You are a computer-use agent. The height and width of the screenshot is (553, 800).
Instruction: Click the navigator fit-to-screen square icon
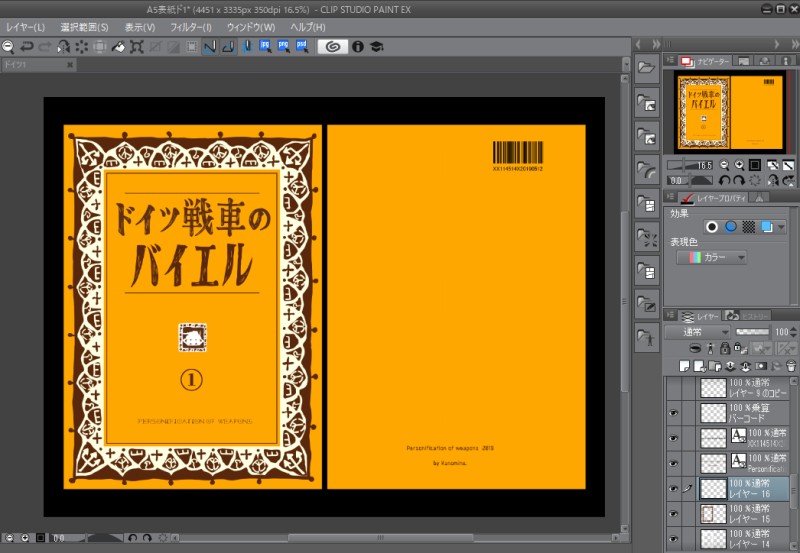[x=755, y=165]
